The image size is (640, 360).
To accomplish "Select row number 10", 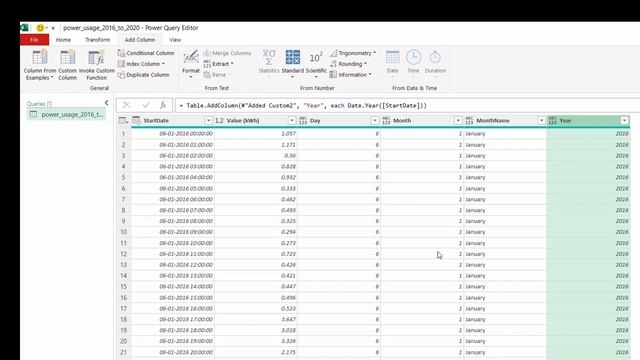I will (124, 232).
